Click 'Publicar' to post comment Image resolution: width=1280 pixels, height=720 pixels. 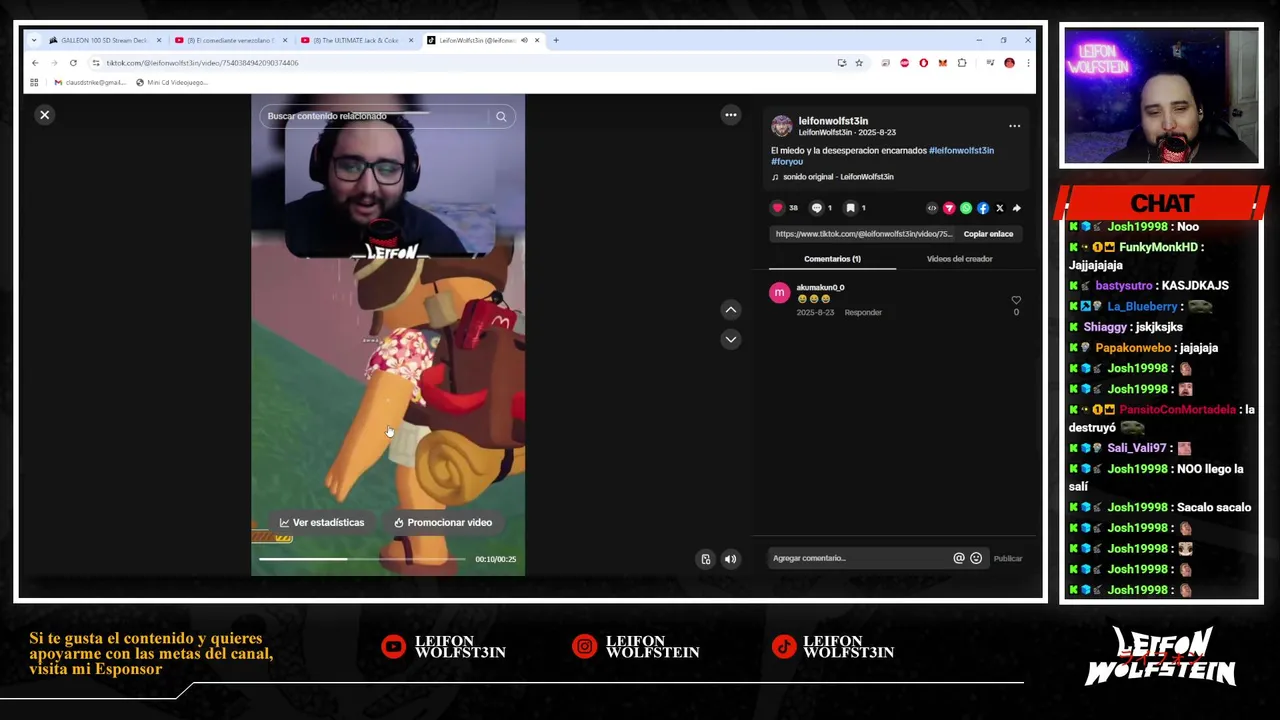[x=1008, y=558]
